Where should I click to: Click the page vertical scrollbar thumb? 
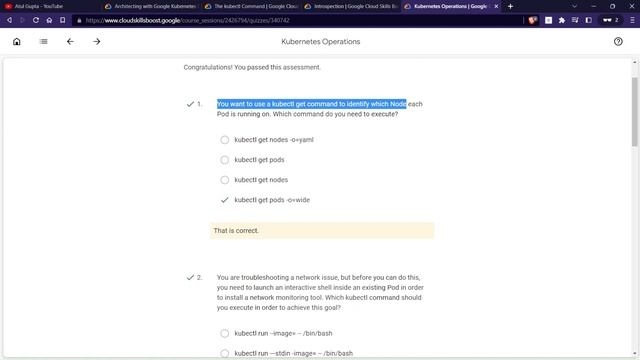click(x=634, y=112)
